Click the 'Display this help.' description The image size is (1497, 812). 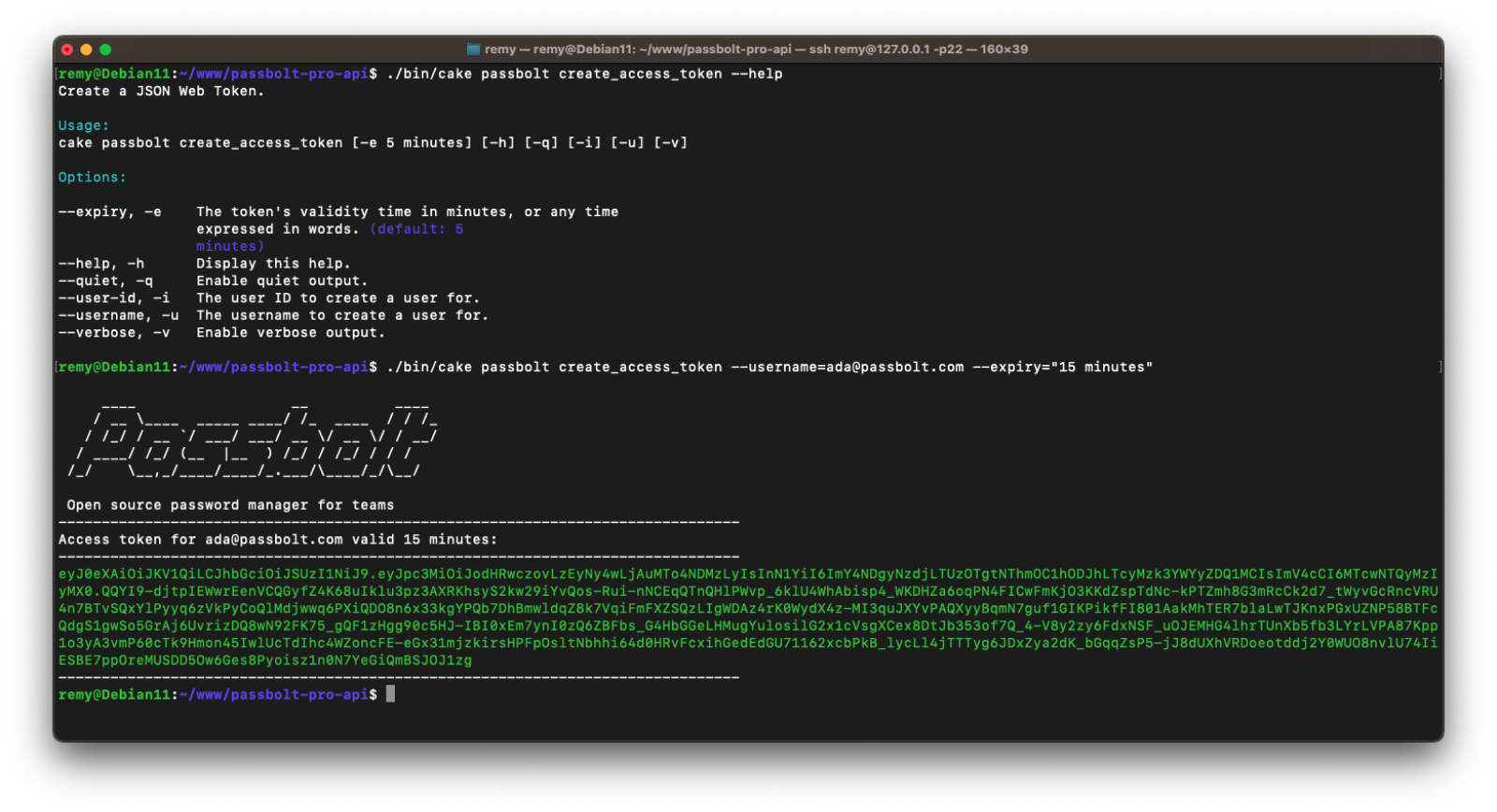[x=273, y=264]
